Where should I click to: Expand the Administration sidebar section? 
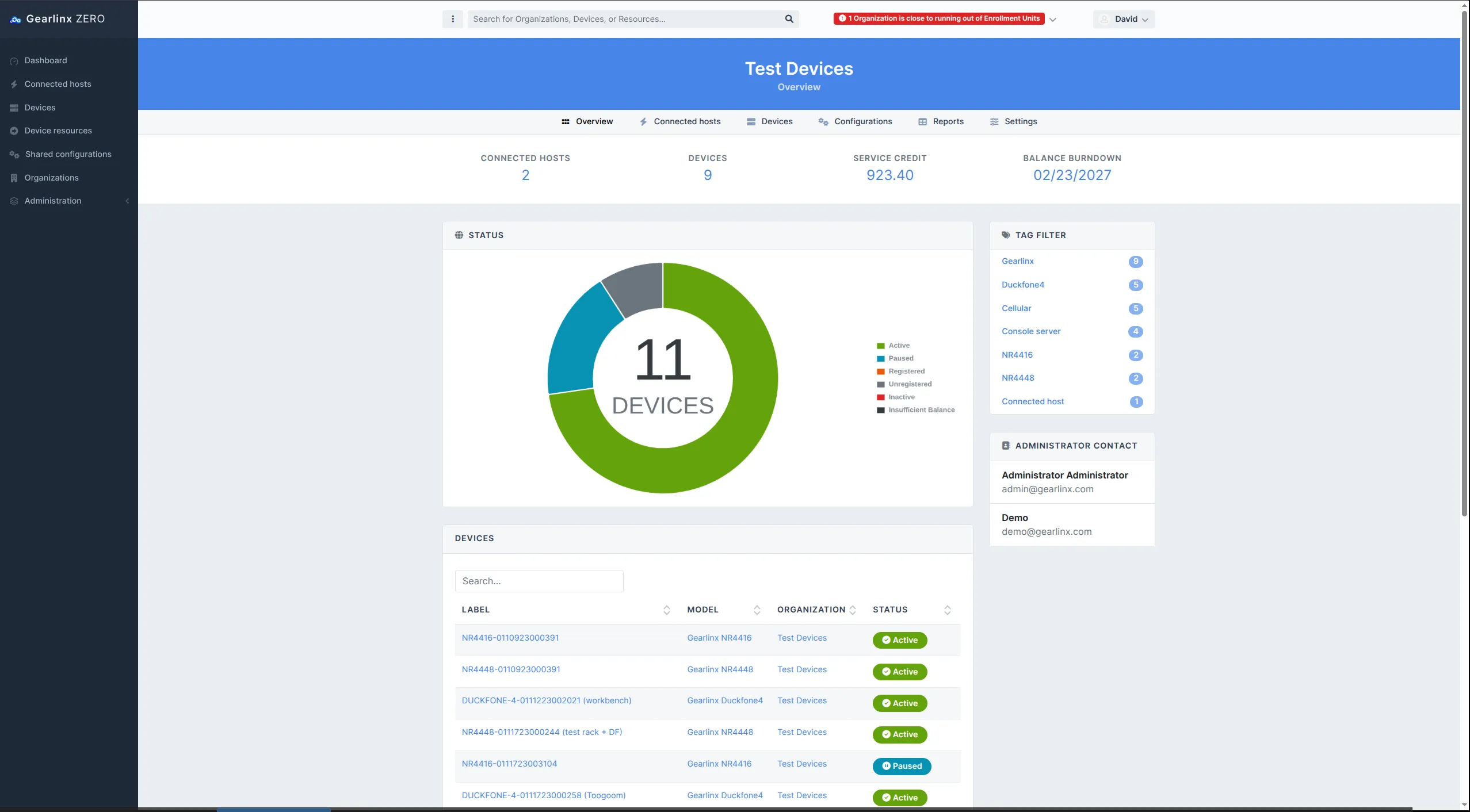[69, 201]
